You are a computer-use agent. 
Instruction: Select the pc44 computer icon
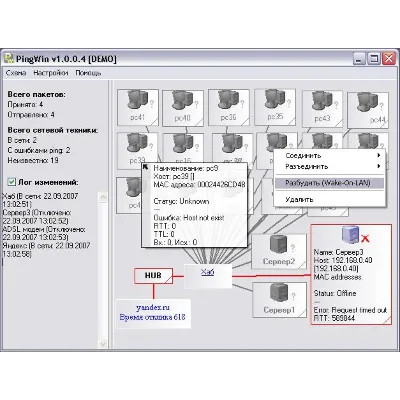(367, 102)
